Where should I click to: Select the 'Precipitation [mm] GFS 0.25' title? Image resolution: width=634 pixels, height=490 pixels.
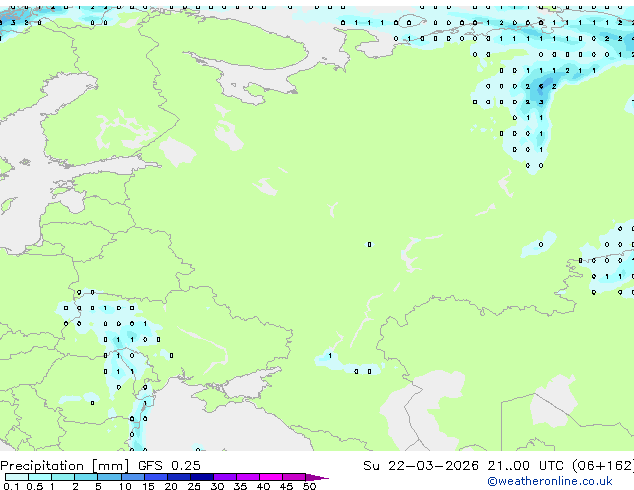coord(100,466)
